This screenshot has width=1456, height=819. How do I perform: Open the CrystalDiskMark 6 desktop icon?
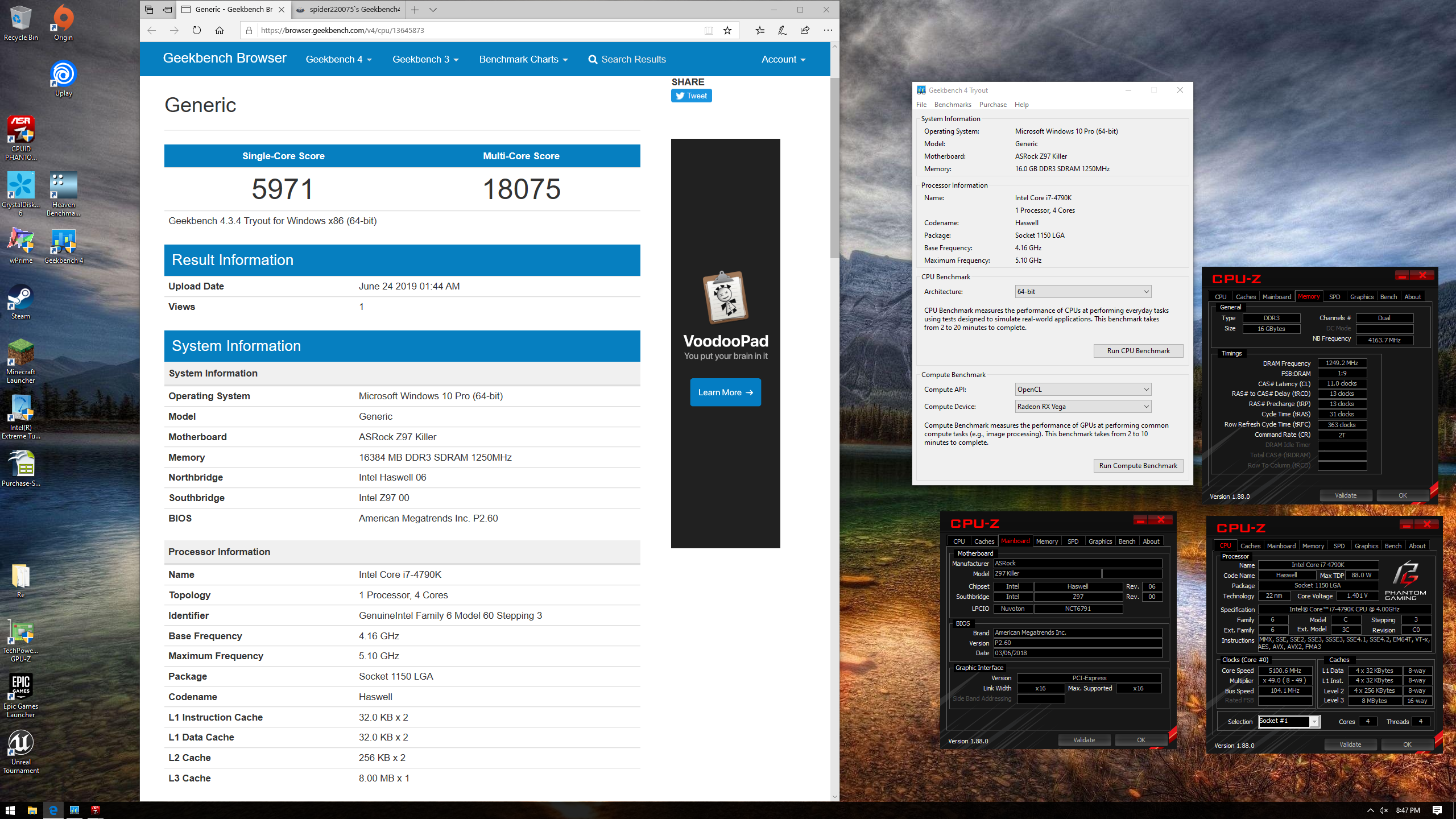(21, 194)
